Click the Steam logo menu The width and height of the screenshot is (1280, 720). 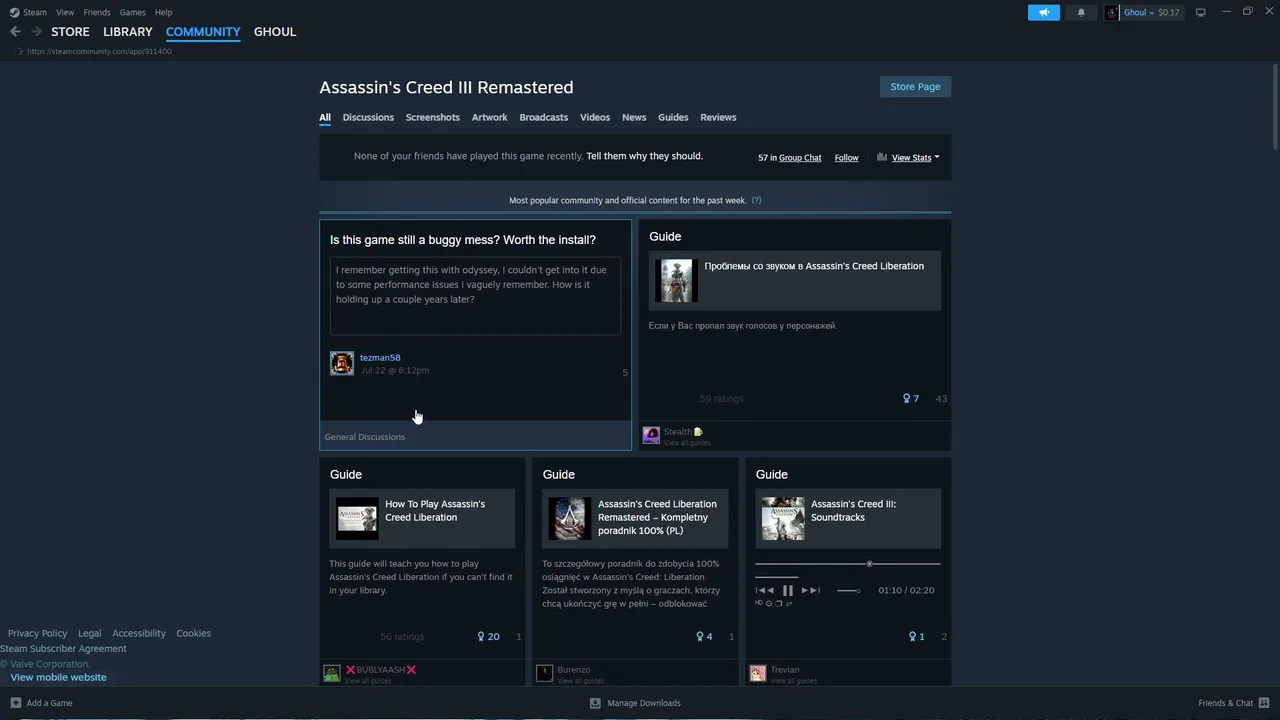coord(14,12)
